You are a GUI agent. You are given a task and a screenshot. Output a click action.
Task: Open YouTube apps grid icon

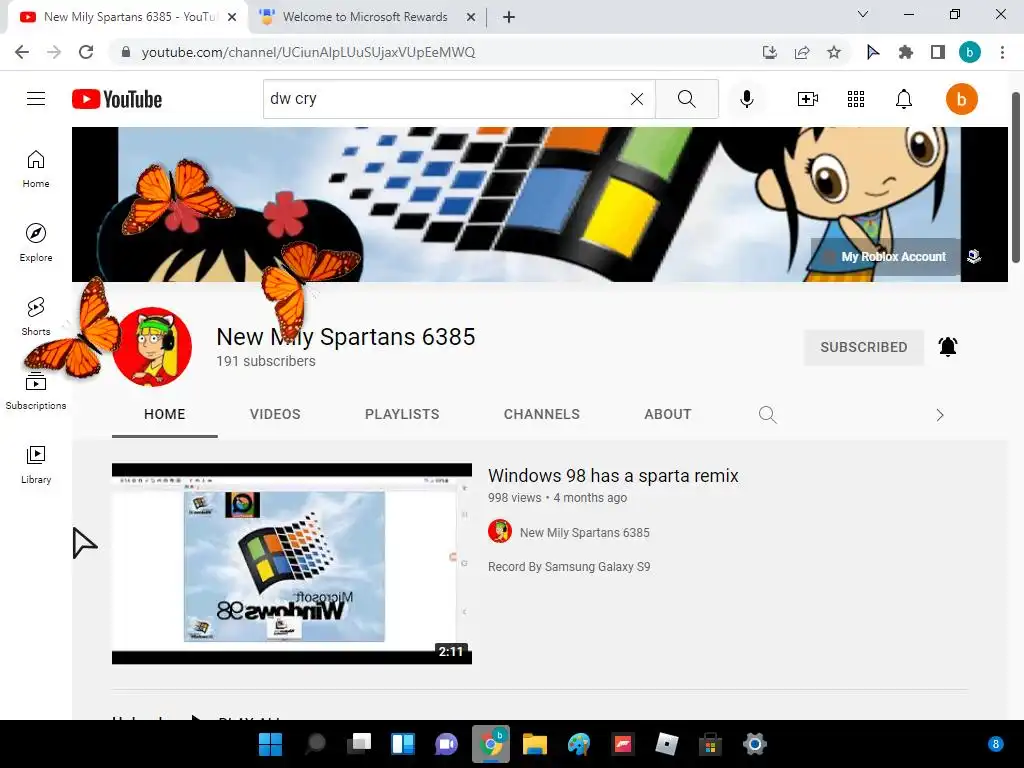(x=856, y=99)
